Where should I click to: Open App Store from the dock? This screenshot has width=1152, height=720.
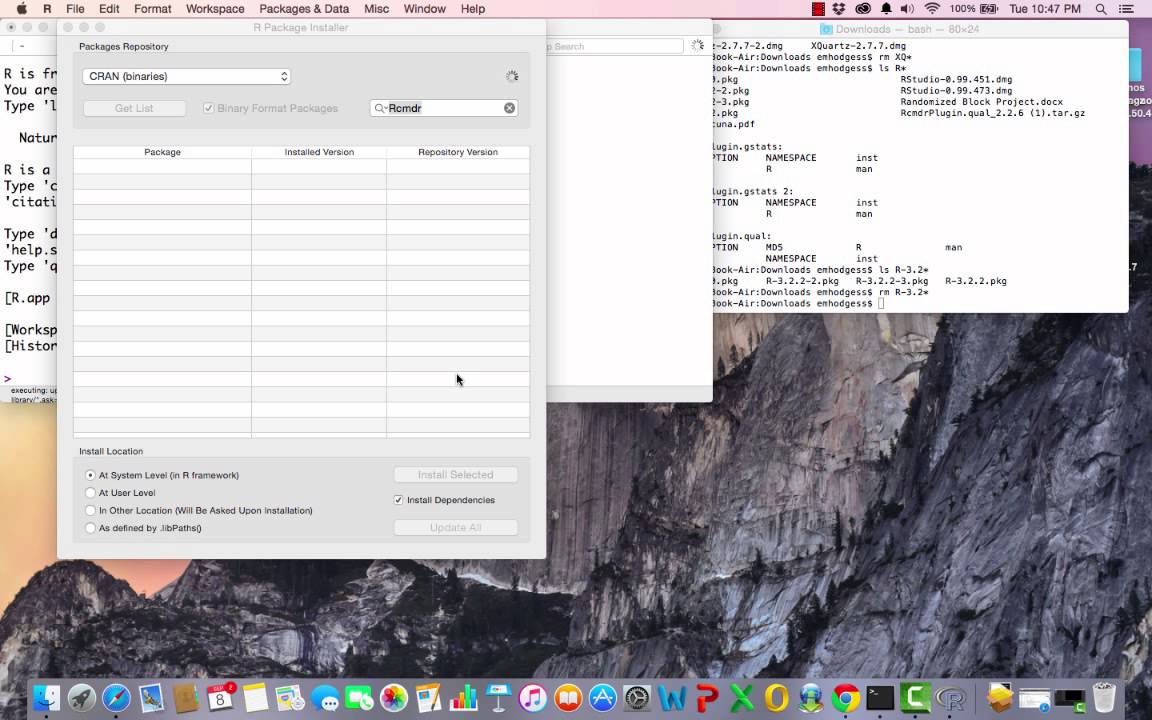click(602, 698)
